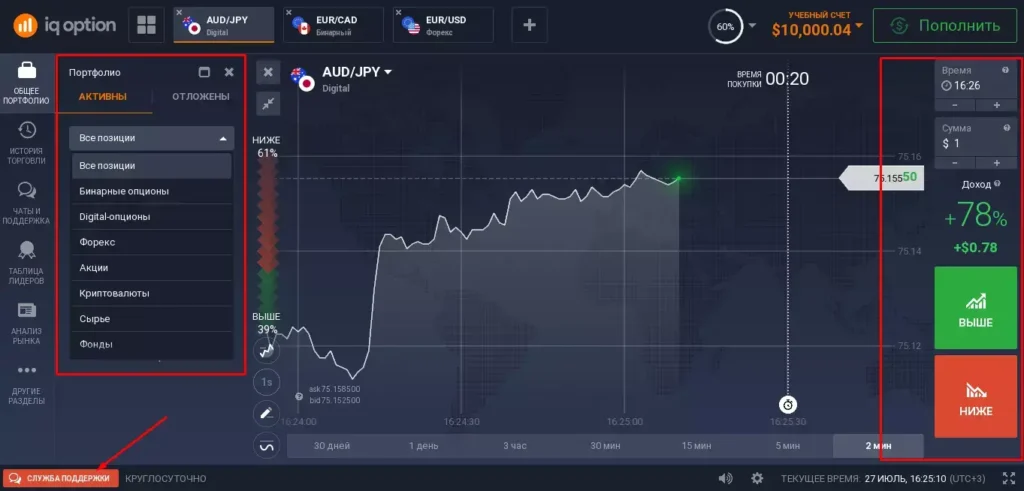Select 30 мин timeframe
This screenshot has width=1024, height=491.
click(x=605, y=446)
